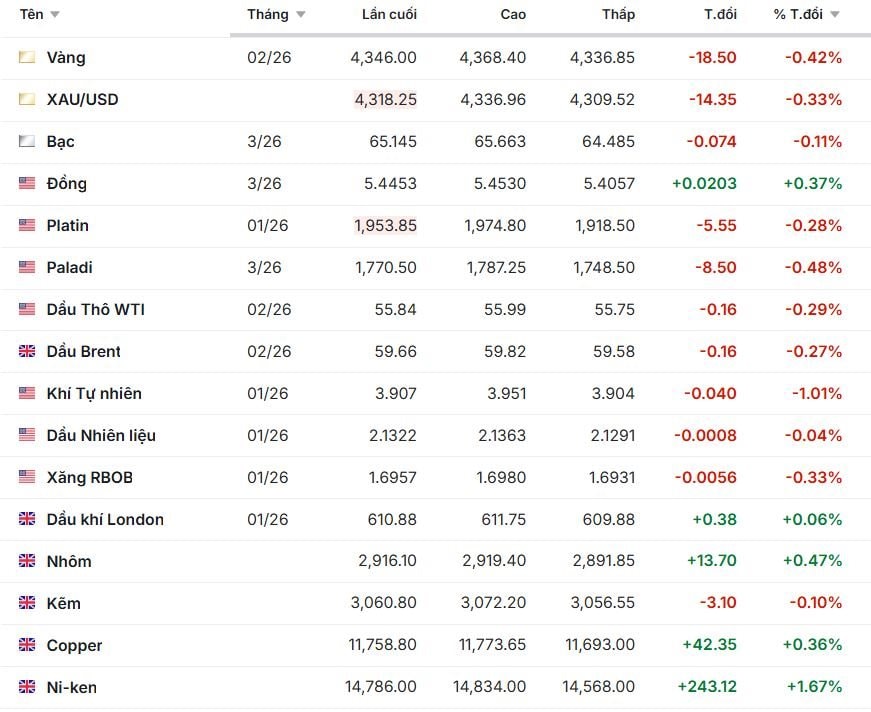Open the Dầu khí London link
The image size is (871, 712).
click(x=105, y=520)
